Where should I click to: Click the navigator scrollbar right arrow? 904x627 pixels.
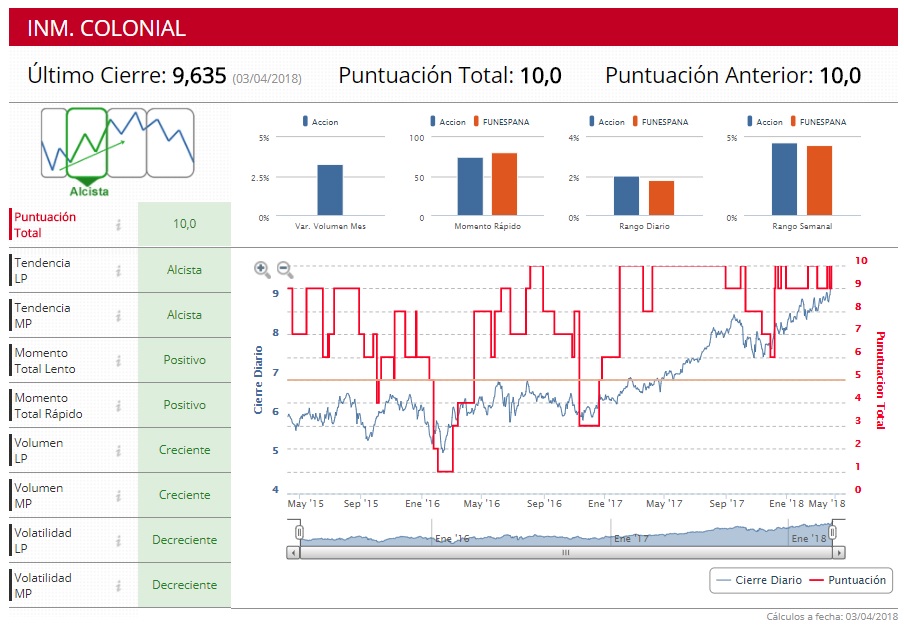pos(839,553)
